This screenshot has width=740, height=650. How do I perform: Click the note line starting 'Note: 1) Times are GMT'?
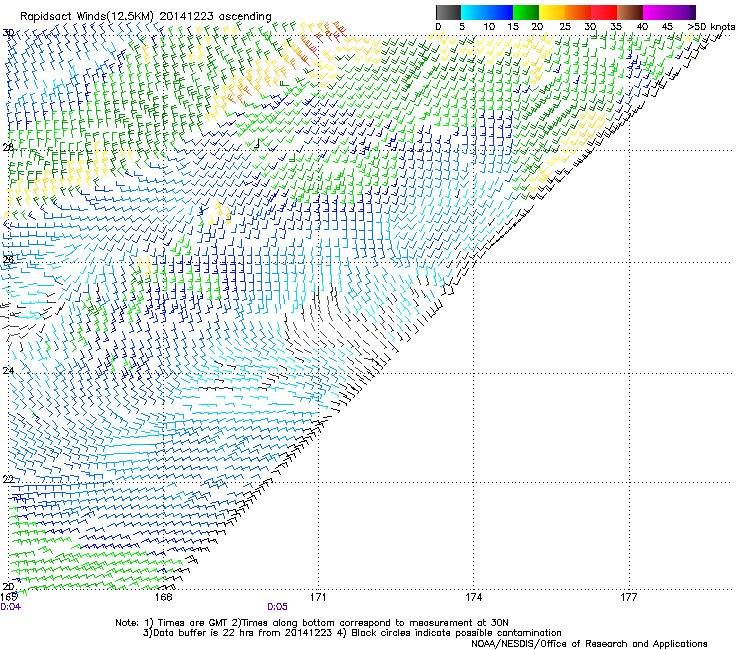[x=311, y=623]
